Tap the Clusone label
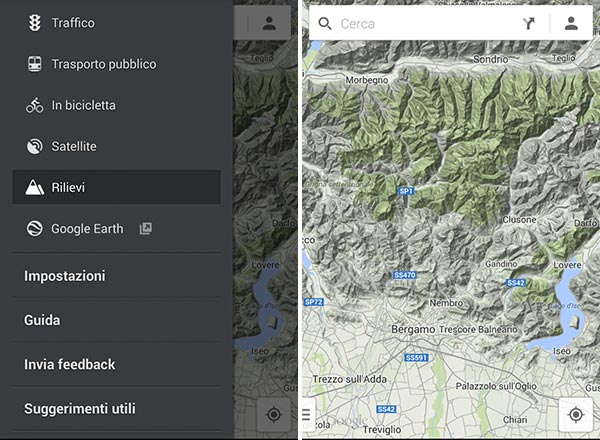The height and width of the screenshot is (440, 600). (x=519, y=220)
